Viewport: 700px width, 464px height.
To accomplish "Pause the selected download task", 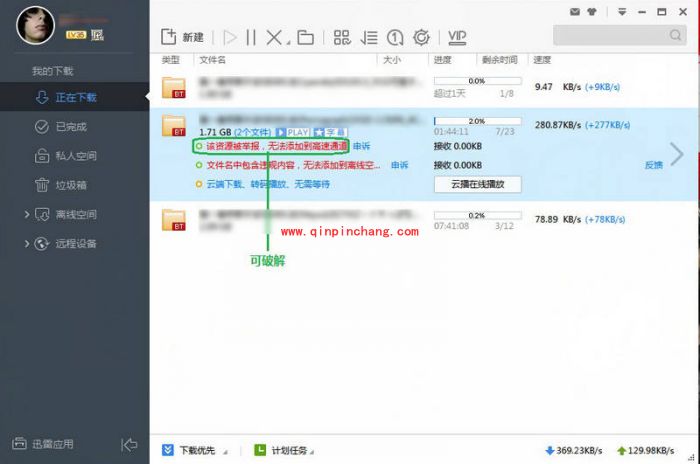I will click(251, 37).
